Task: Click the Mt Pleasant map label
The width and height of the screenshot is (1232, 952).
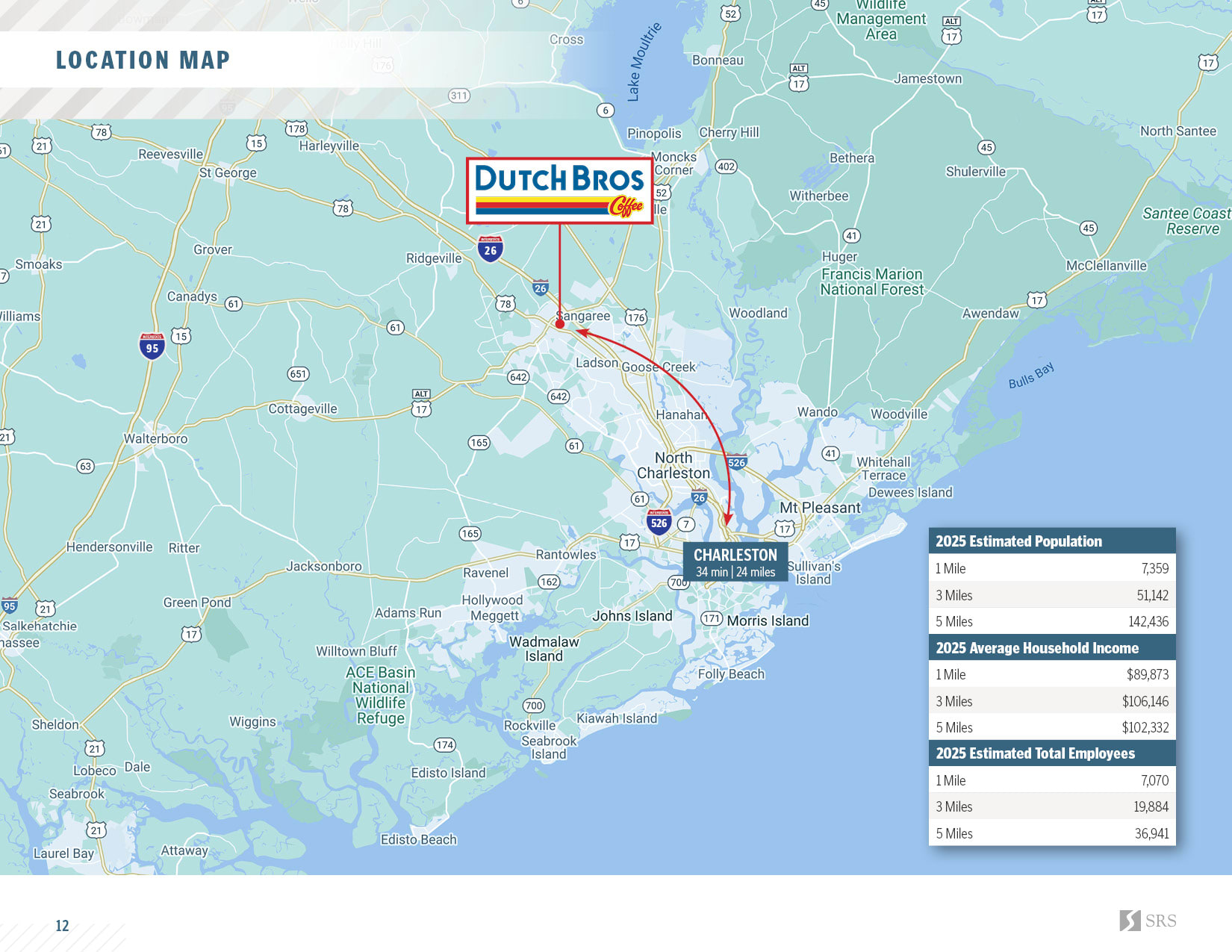Action: coord(820,508)
